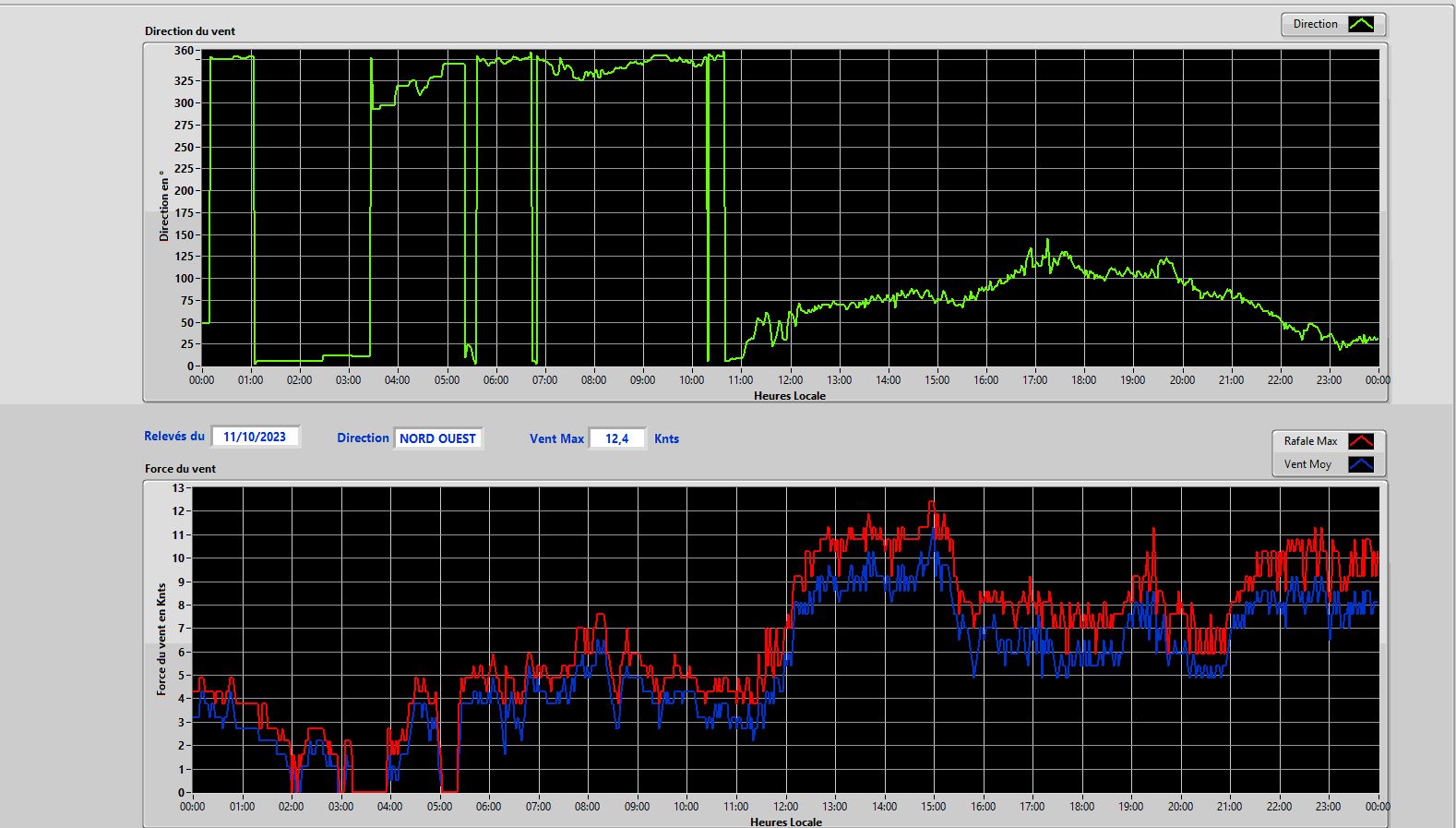Click the Vent Max 12,4 value field
The image size is (1456, 828).
pos(616,438)
